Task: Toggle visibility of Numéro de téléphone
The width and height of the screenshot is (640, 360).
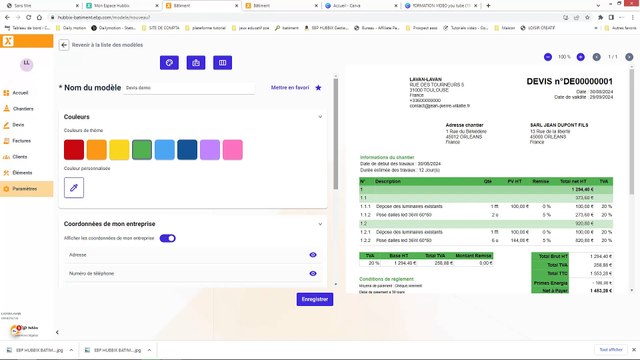Action: 313,273
